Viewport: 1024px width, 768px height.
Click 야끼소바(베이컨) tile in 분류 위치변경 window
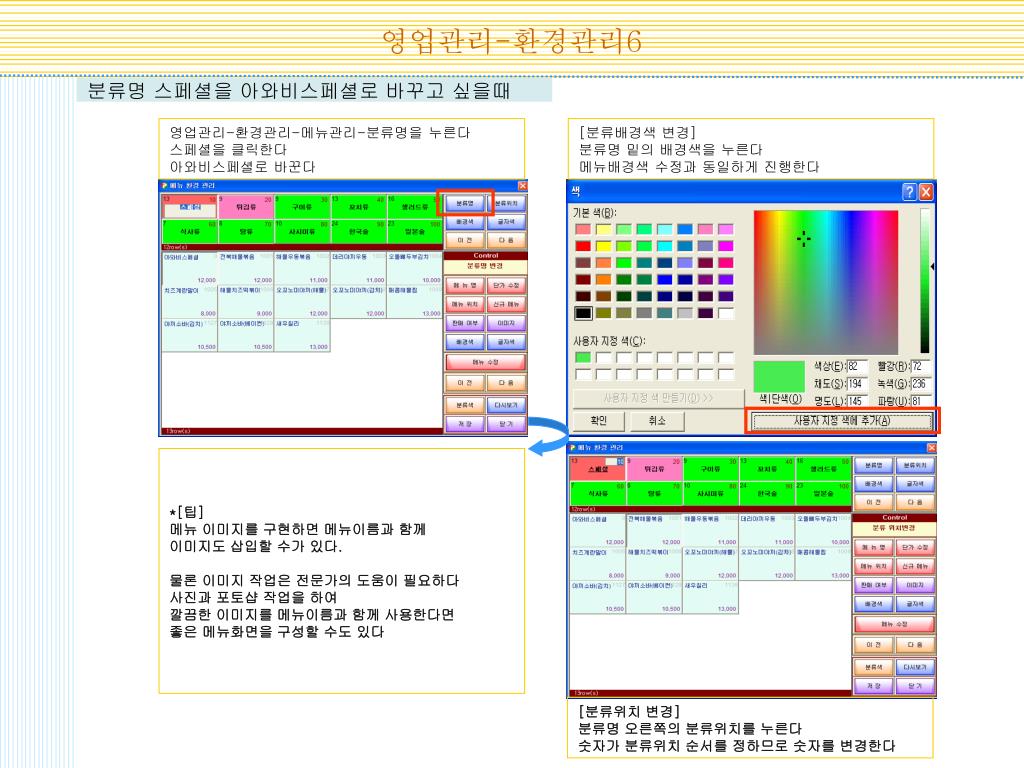coord(654,598)
